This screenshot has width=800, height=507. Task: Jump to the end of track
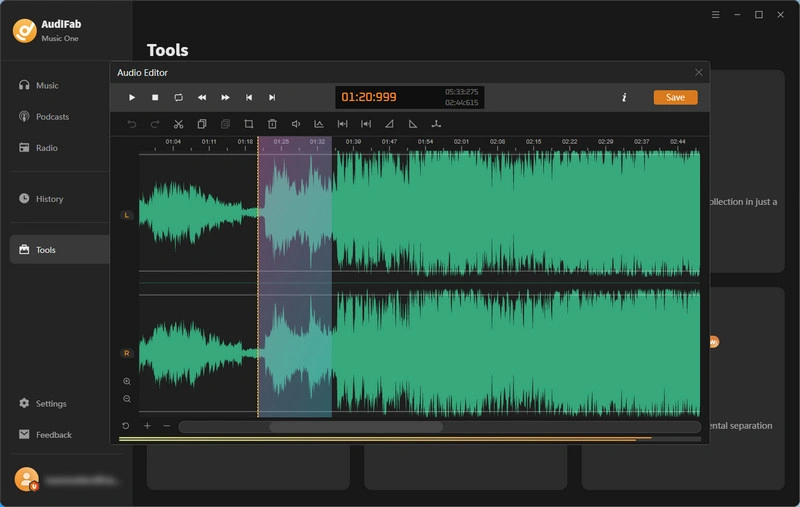point(272,97)
